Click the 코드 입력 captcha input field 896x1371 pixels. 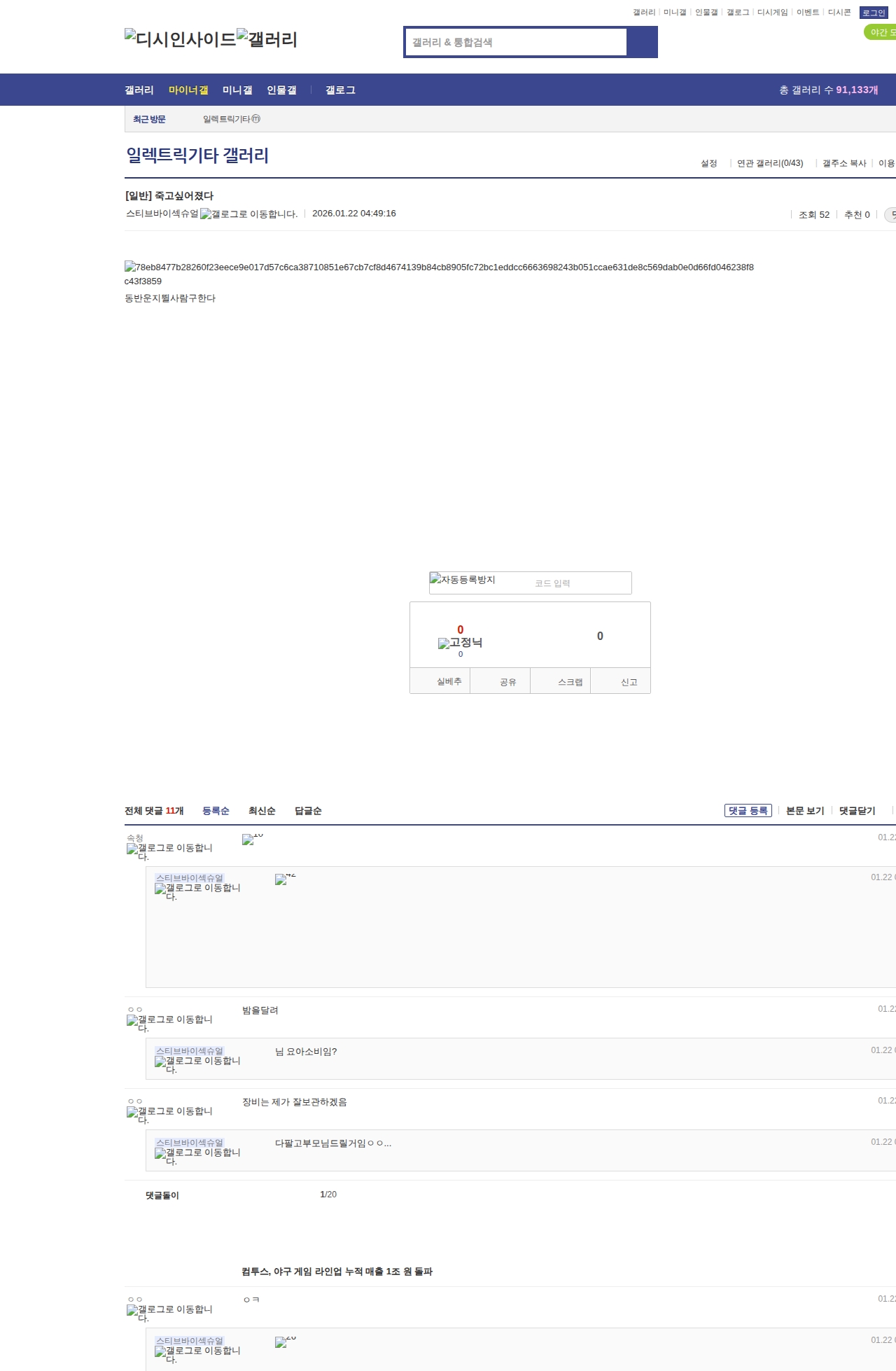(x=580, y=583)
